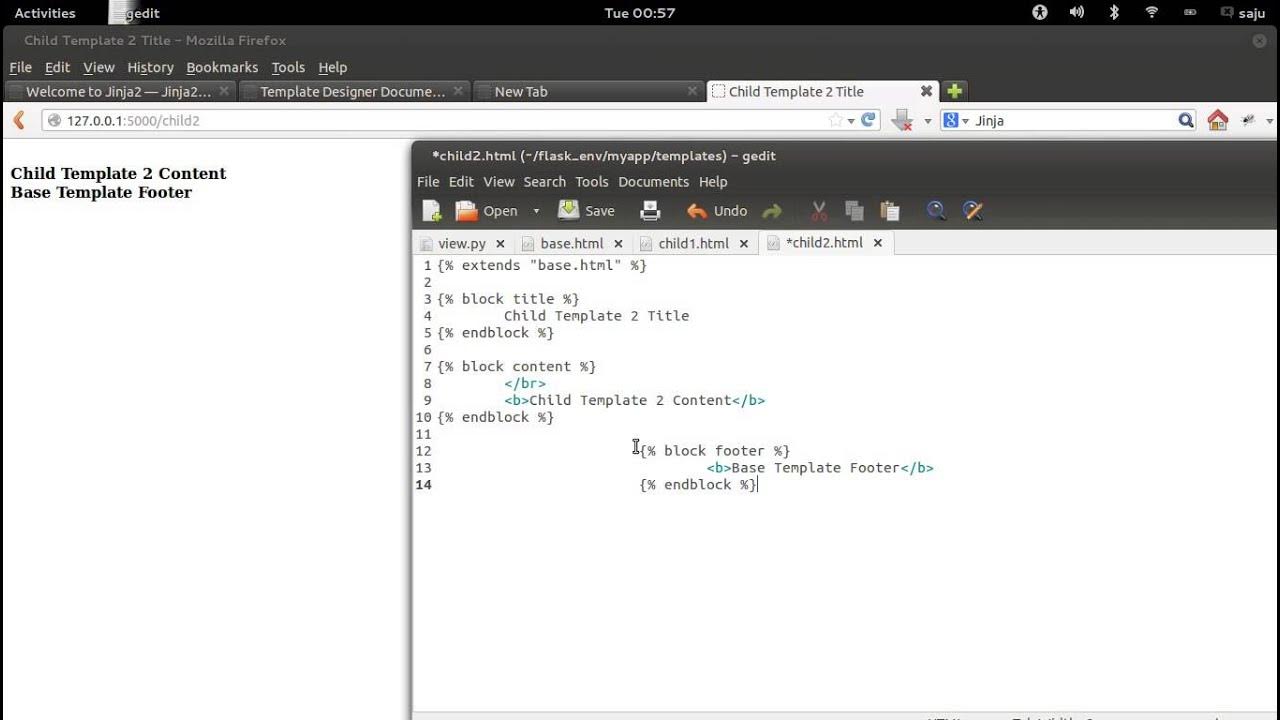Close the child1.html tab

click(743, 243)
